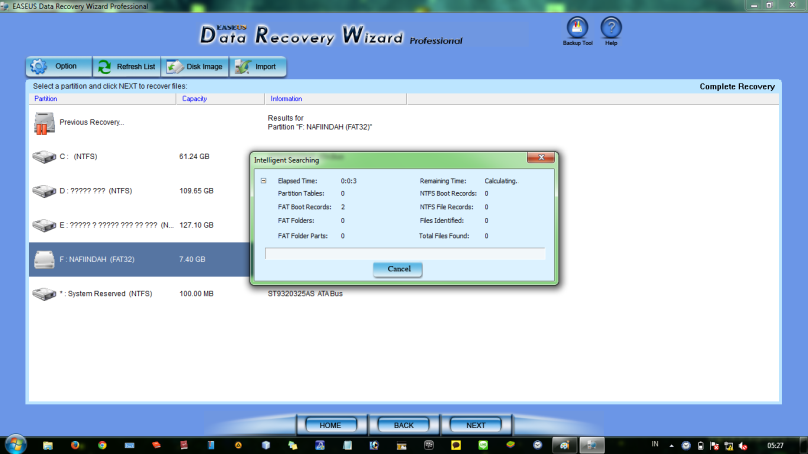
Task: Open the Disk Image tool
Action: tap(195, 66)
